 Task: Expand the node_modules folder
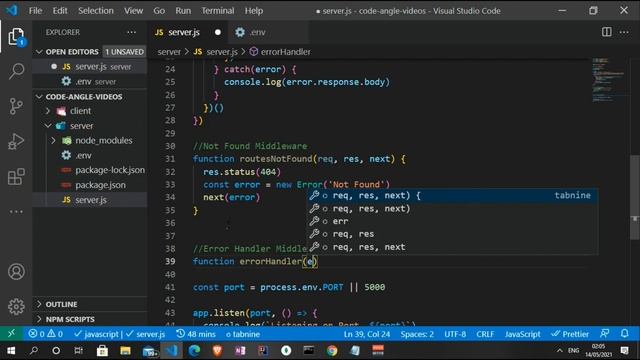tap(53, 140)
